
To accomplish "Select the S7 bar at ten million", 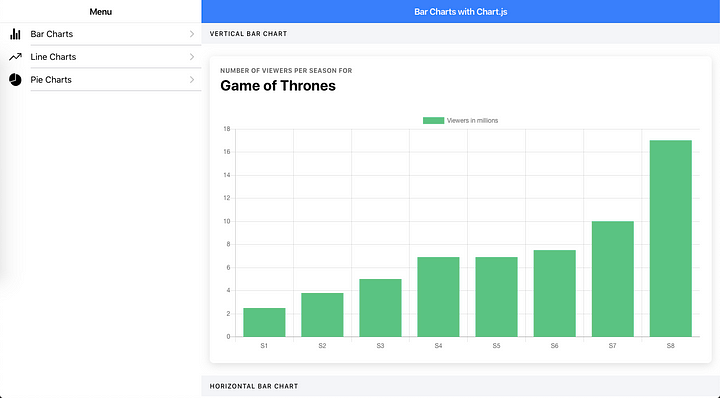I will [x=613, y=279].
